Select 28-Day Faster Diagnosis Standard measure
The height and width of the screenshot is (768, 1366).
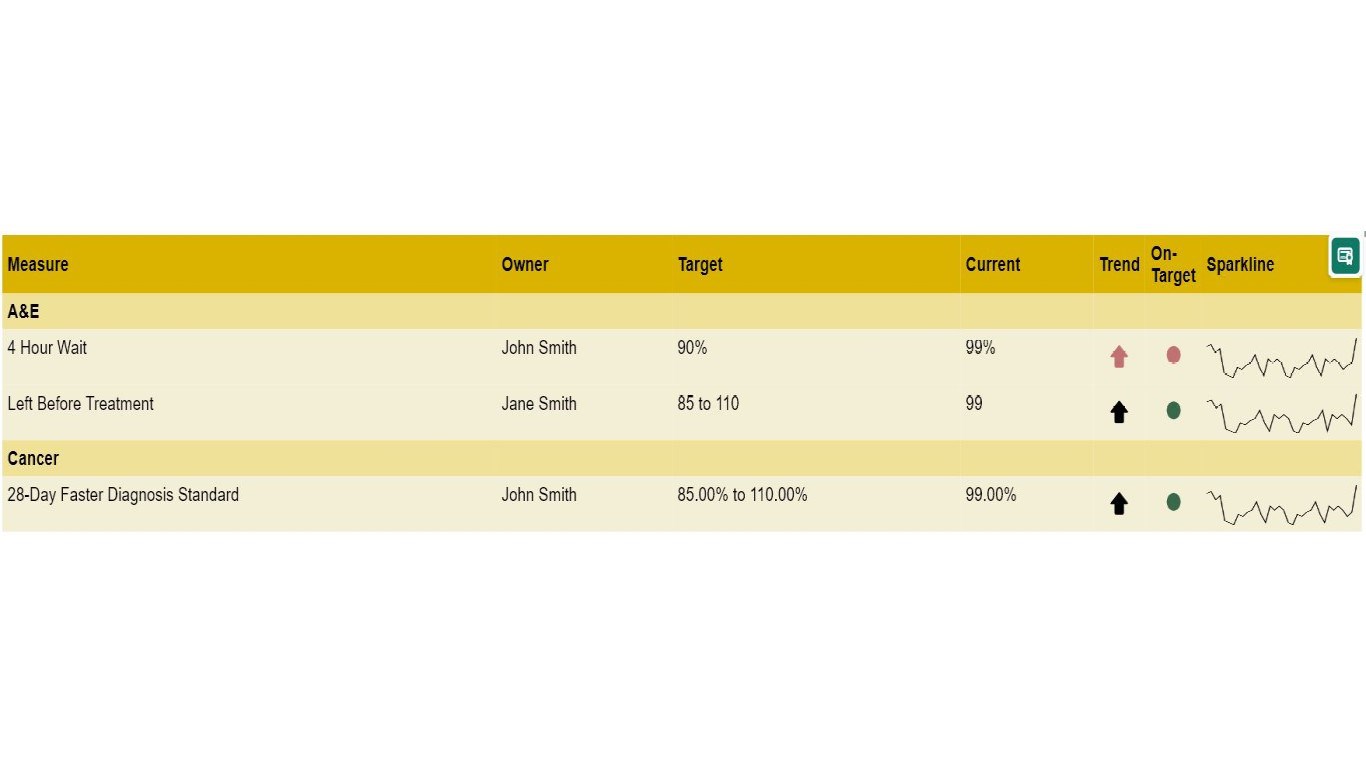[123, 494]
